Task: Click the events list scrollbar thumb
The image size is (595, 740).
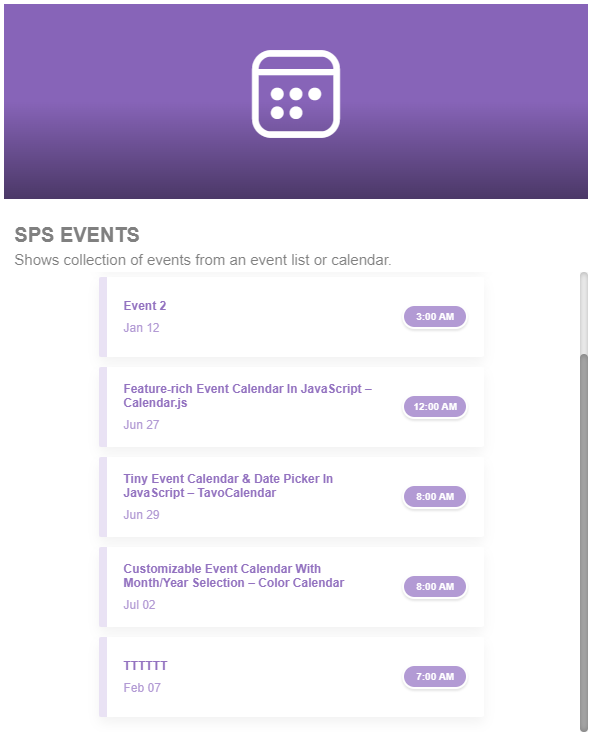Action: pos(584,543)
